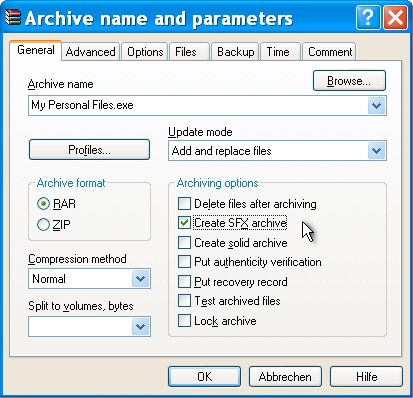Expand the Split to volumes dropdown arrow

coord(141,327)
